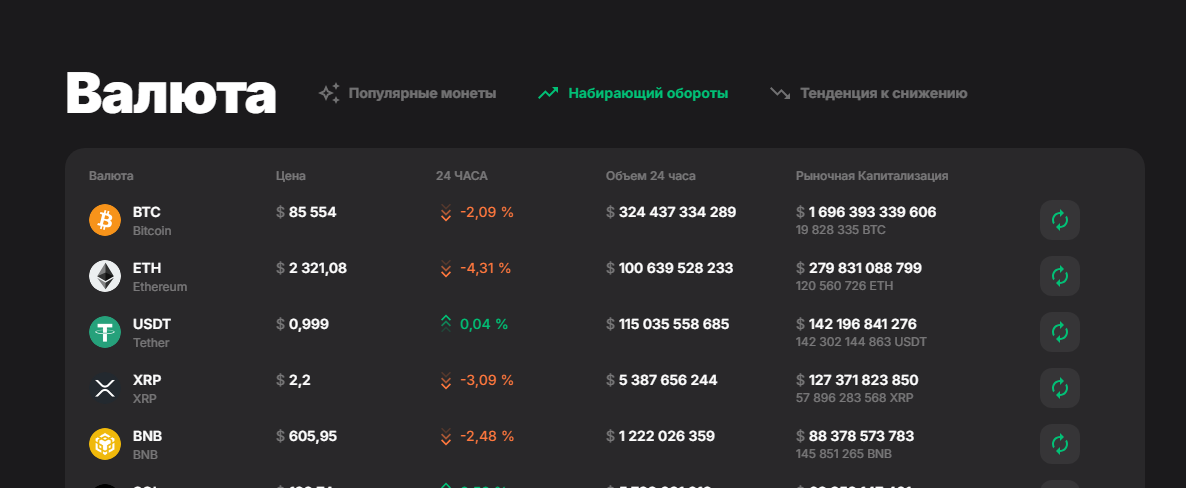Sort by the 24 ЧАСА column header
Viewport: 1186px width, 488px height.
tap(462, 176)
